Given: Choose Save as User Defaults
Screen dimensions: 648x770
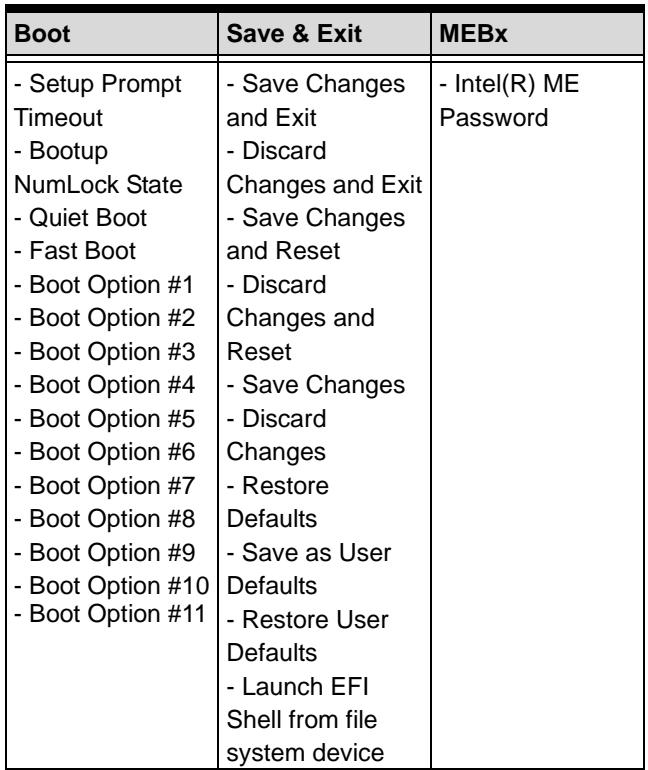Looking at the screenshot, I should (309, 569).
